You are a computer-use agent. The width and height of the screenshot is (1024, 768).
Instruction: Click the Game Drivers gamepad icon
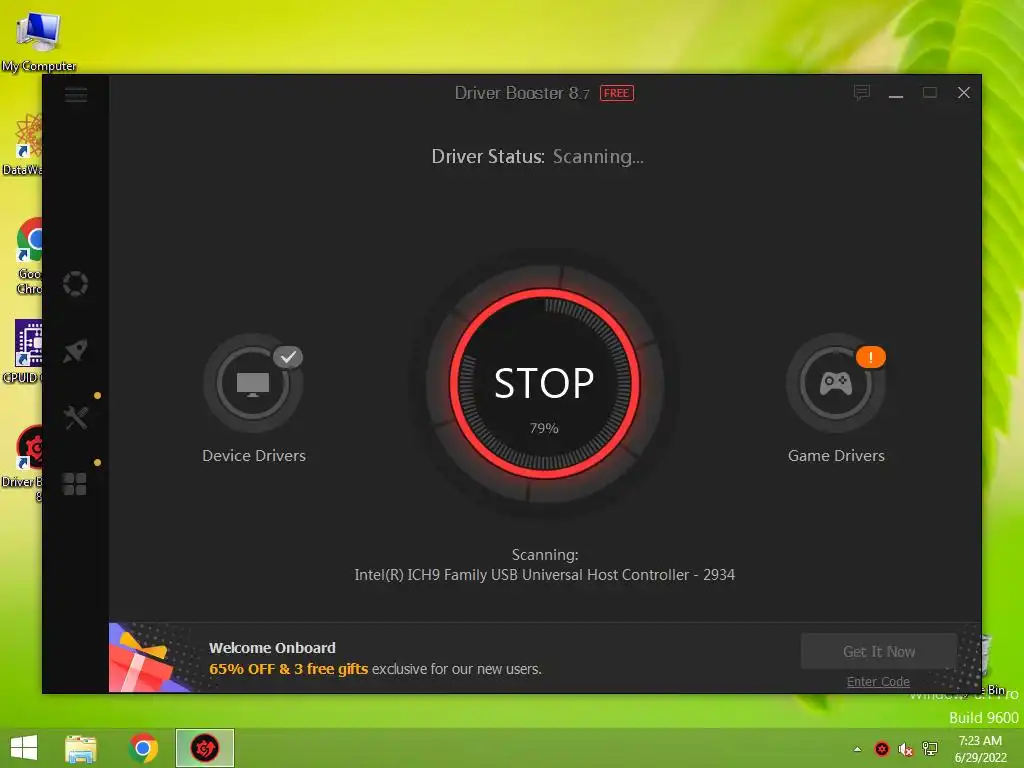[835, 383]
